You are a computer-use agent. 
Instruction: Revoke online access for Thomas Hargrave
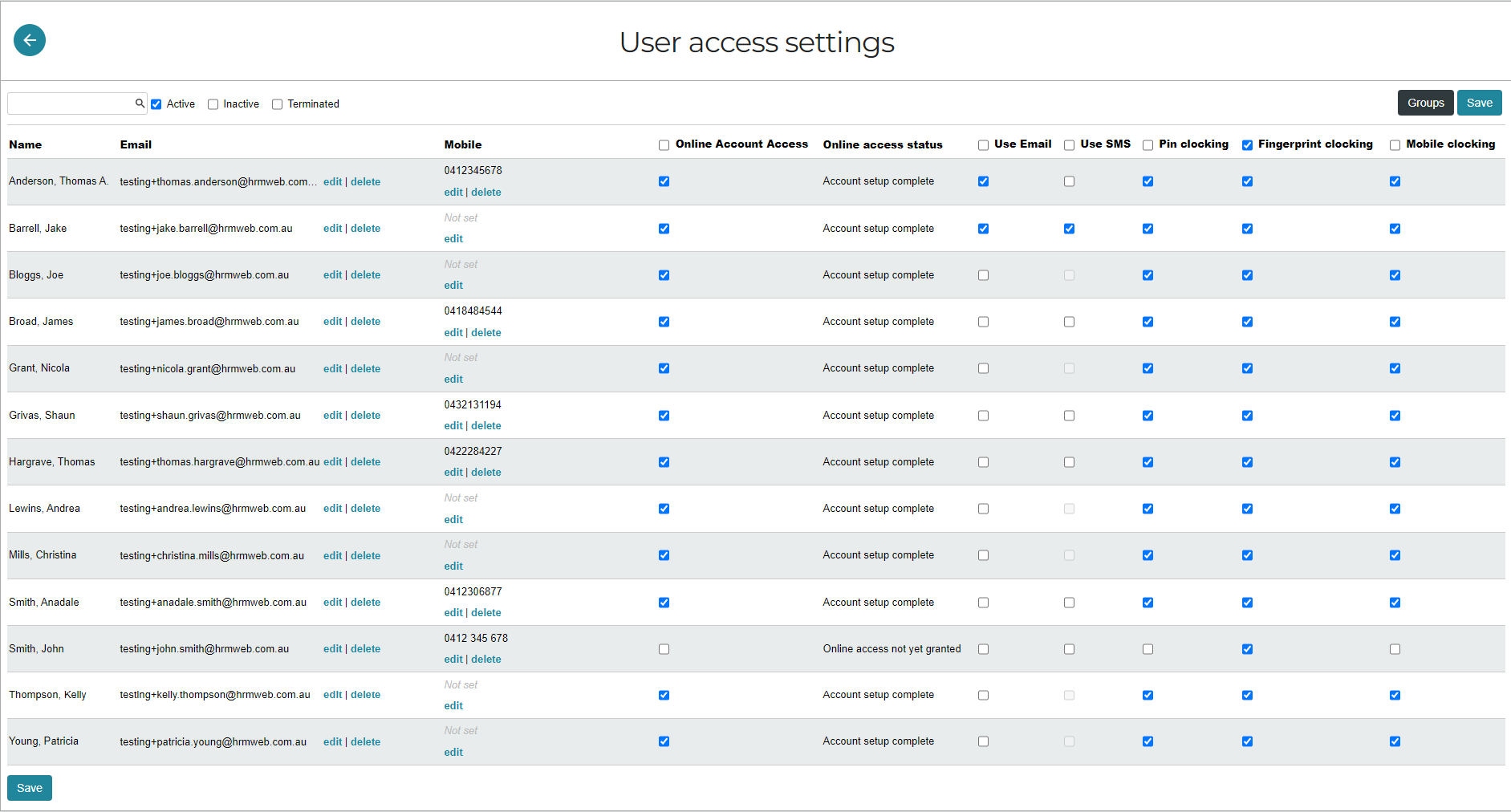pos(664,462)
